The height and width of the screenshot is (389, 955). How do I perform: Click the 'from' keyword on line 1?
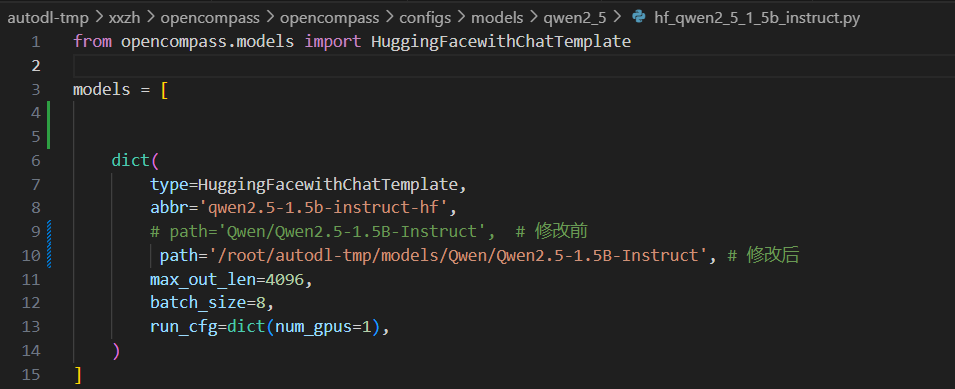[92, 42]
